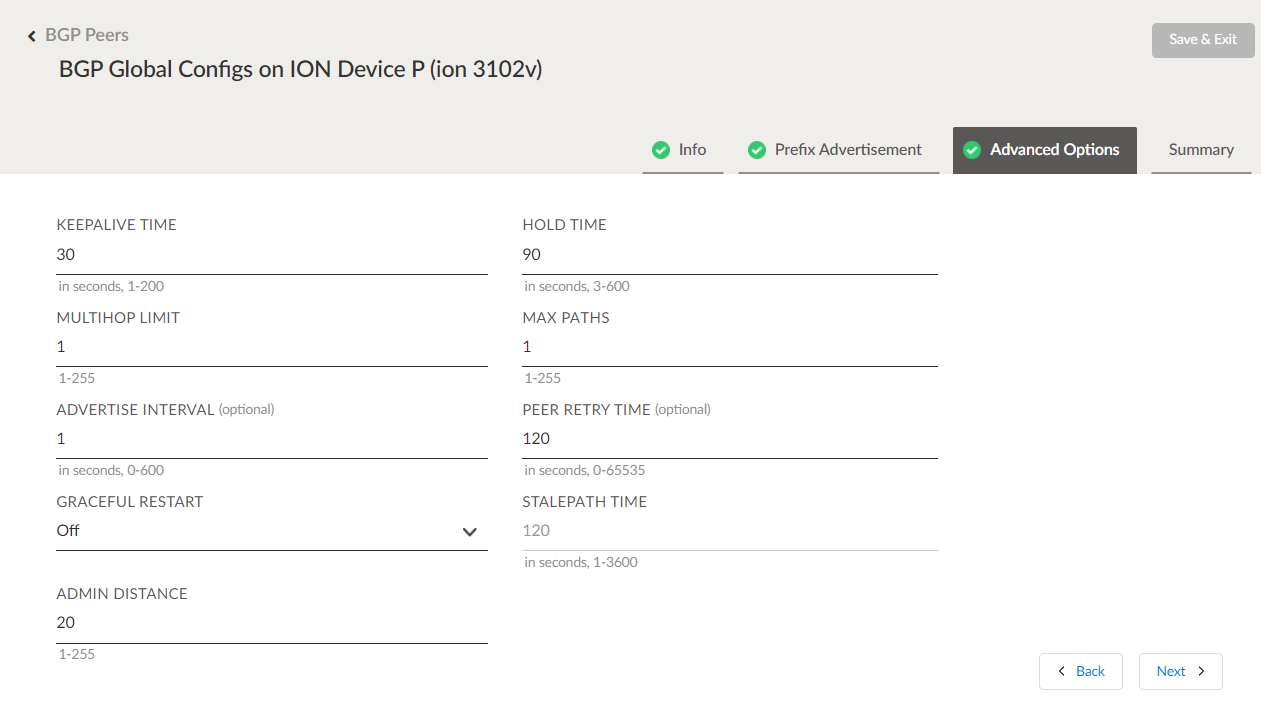Edit the Advertise Interval field
The height and width of the screenshot is (701, 1261).
271,439
